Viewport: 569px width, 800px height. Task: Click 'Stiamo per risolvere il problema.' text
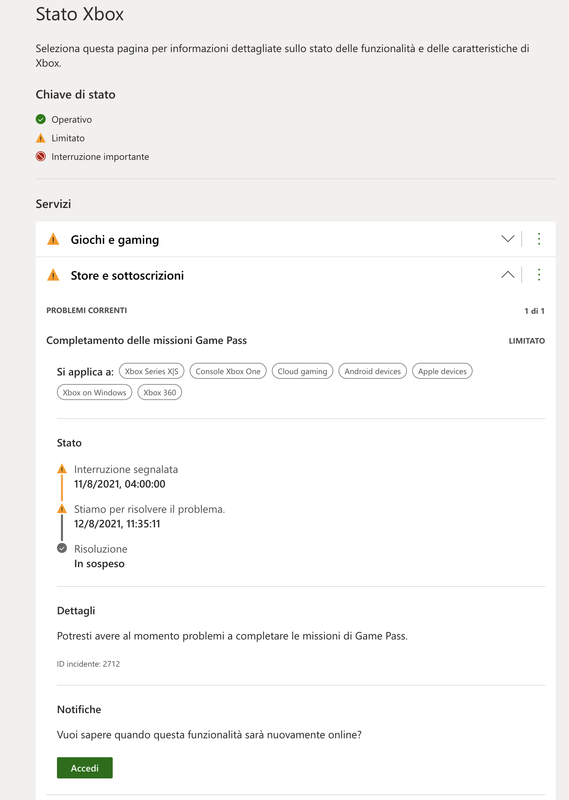click(x=150, y=509)
